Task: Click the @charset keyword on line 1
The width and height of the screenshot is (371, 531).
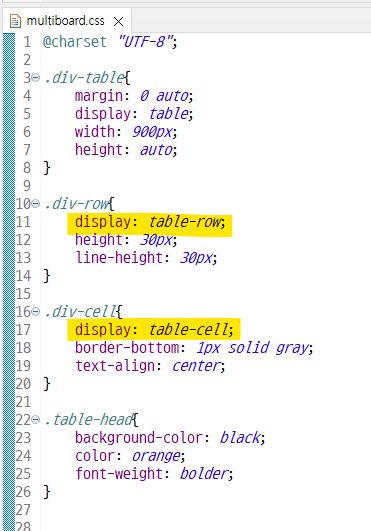Action: (74, 42)
